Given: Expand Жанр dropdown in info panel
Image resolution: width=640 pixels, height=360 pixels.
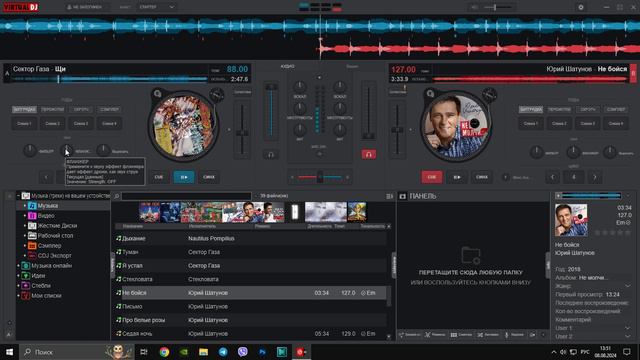Looking at the screenshot, I should [627, 286].
